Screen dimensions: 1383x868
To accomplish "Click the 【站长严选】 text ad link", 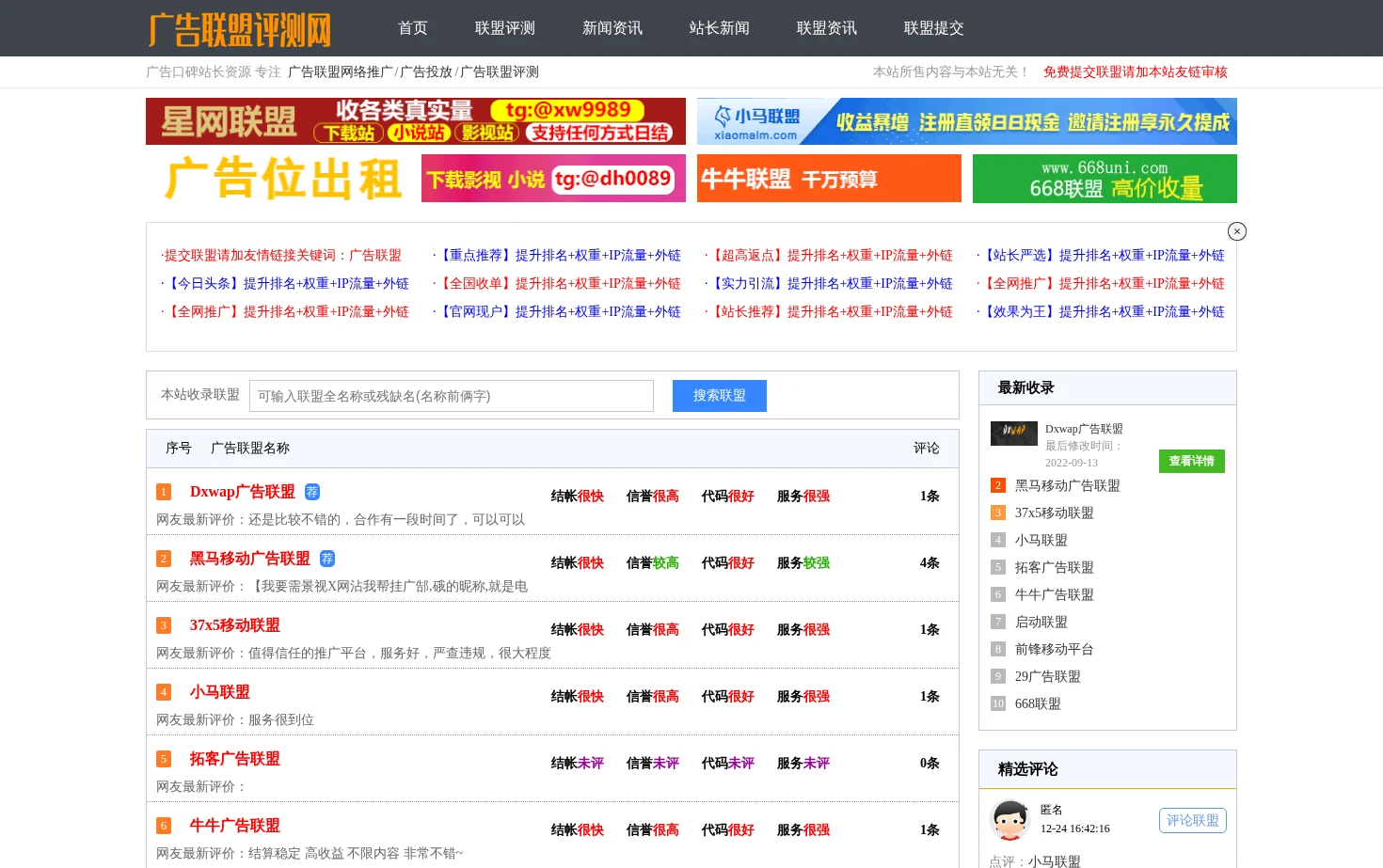I will coord(1103,256).
